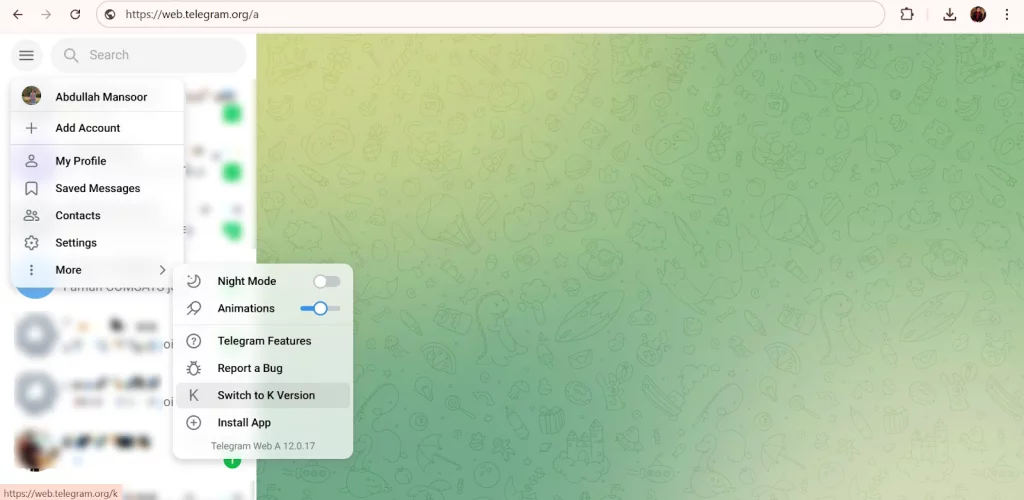Viewport: 1024px width, 500px height.
Task: Click the circled plus Install App icon
Action: pyautogui.click(x=193, y=423)
